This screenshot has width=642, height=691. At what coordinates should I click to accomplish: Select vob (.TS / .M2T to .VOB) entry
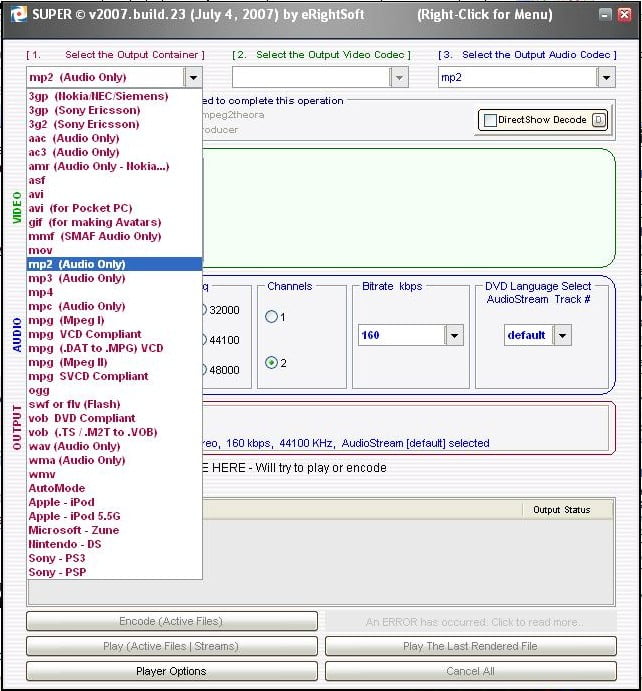pos(115,432)
